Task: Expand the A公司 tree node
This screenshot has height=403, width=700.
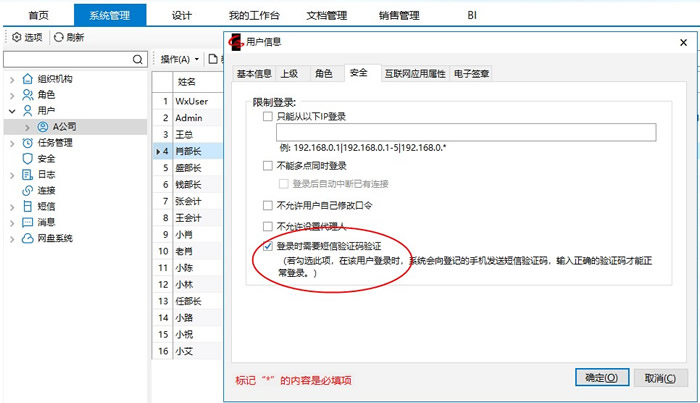Action: click(28, 127)
